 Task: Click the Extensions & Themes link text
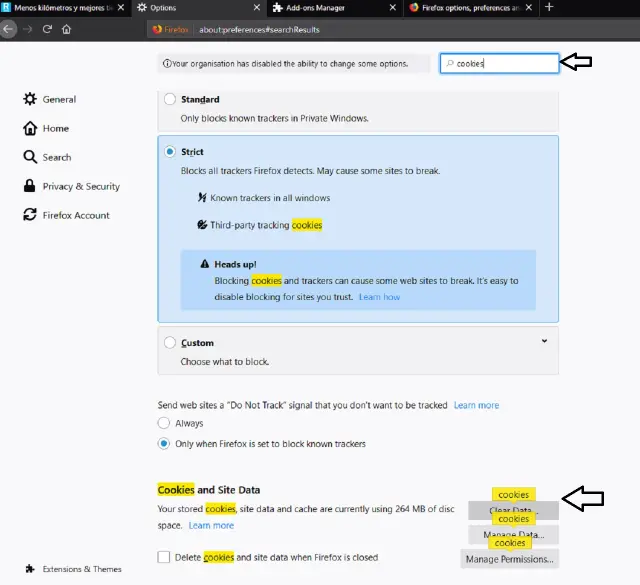coord(82,569)
